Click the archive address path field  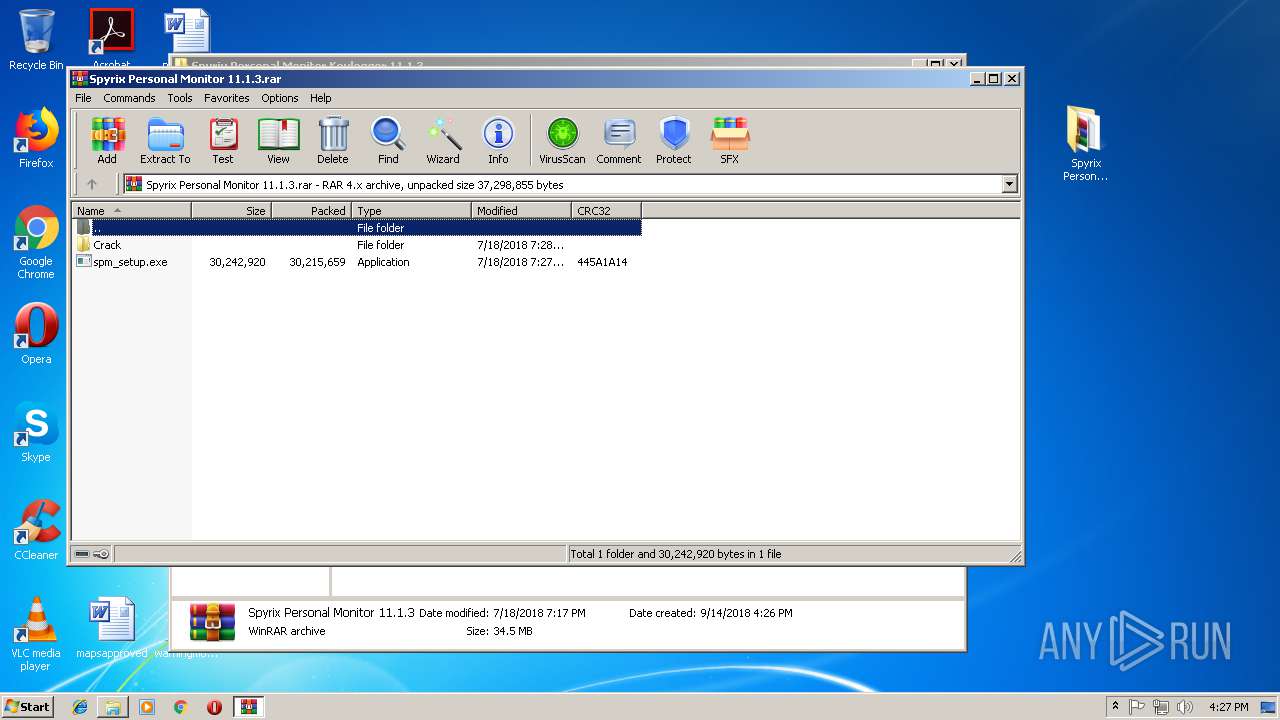(570, 184)
